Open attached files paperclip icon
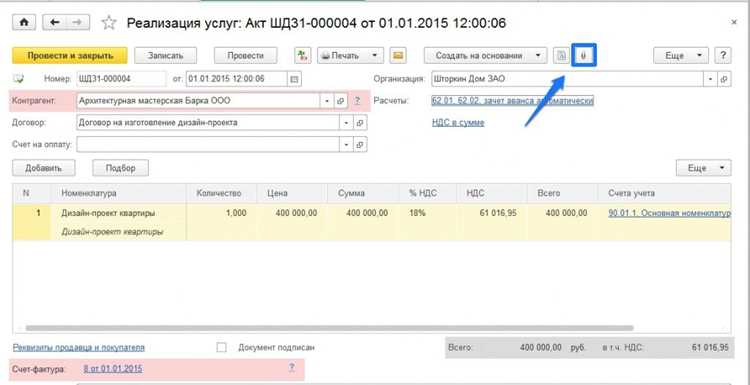750x385 pixels. [584, 55]
